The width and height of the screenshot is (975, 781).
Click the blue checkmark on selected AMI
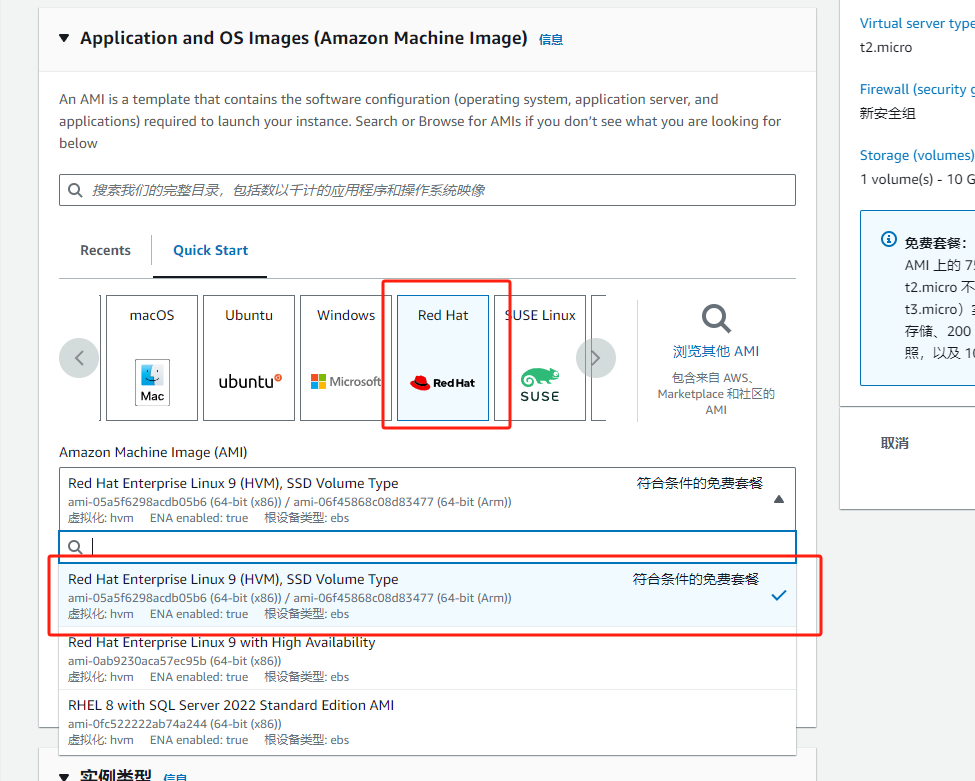click(779, 596)
